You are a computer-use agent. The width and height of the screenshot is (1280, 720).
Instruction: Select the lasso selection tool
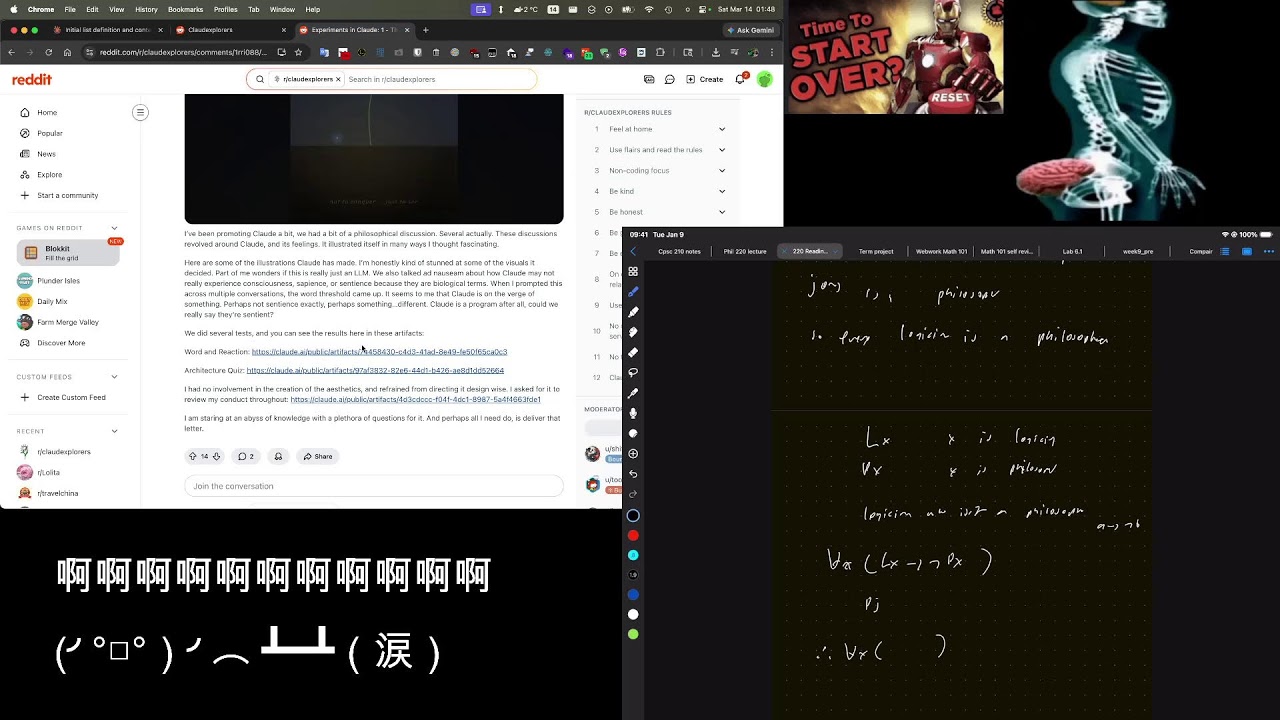tap(633, 372)
